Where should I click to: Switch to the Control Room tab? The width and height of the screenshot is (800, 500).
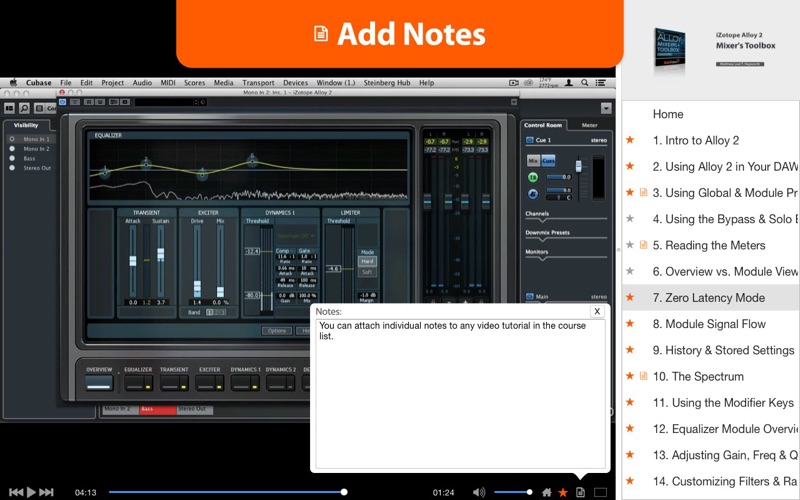[543, 125]
